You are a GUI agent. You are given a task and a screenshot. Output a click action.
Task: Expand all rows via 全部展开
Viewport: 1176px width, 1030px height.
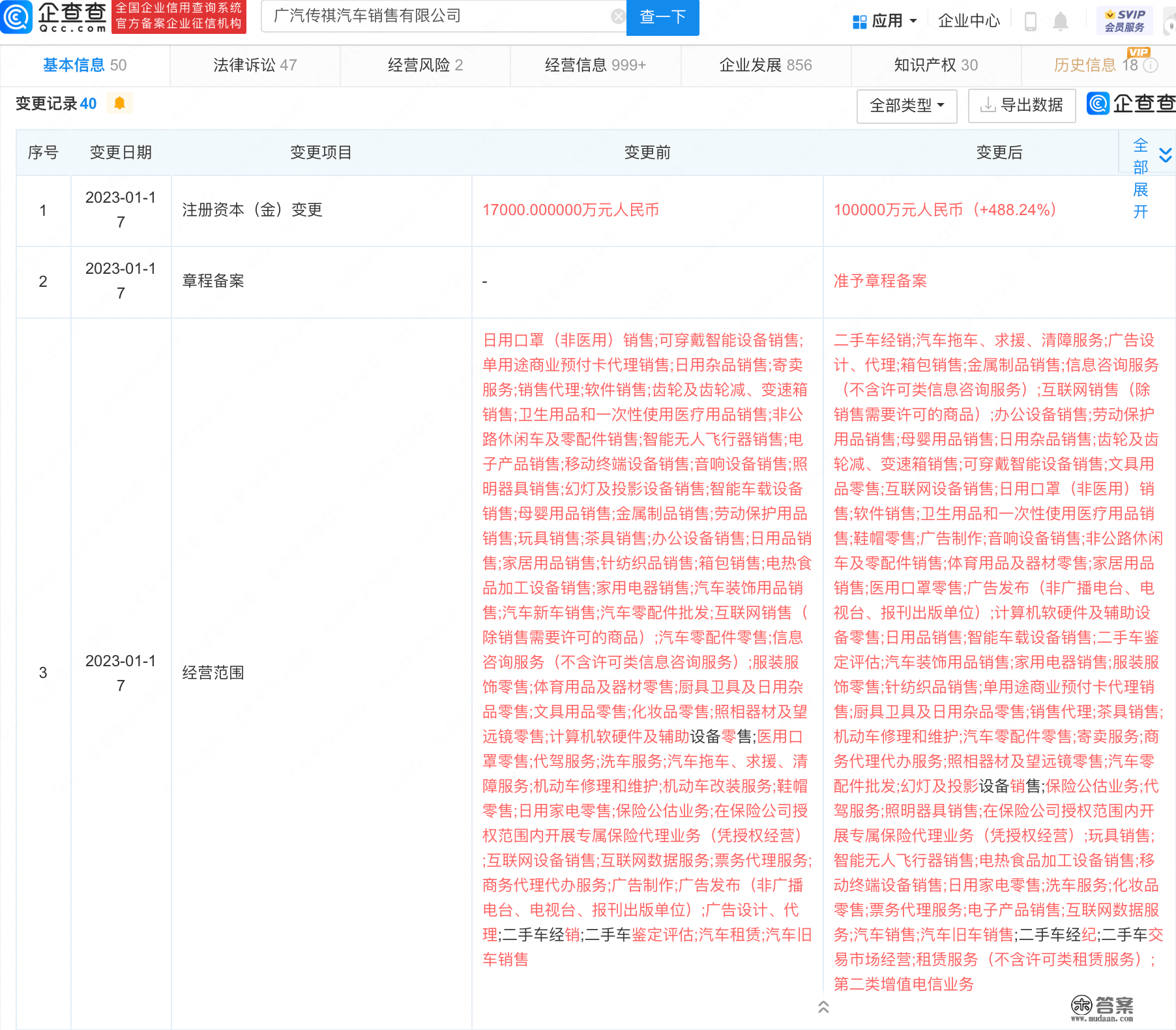click(1141, 178)
